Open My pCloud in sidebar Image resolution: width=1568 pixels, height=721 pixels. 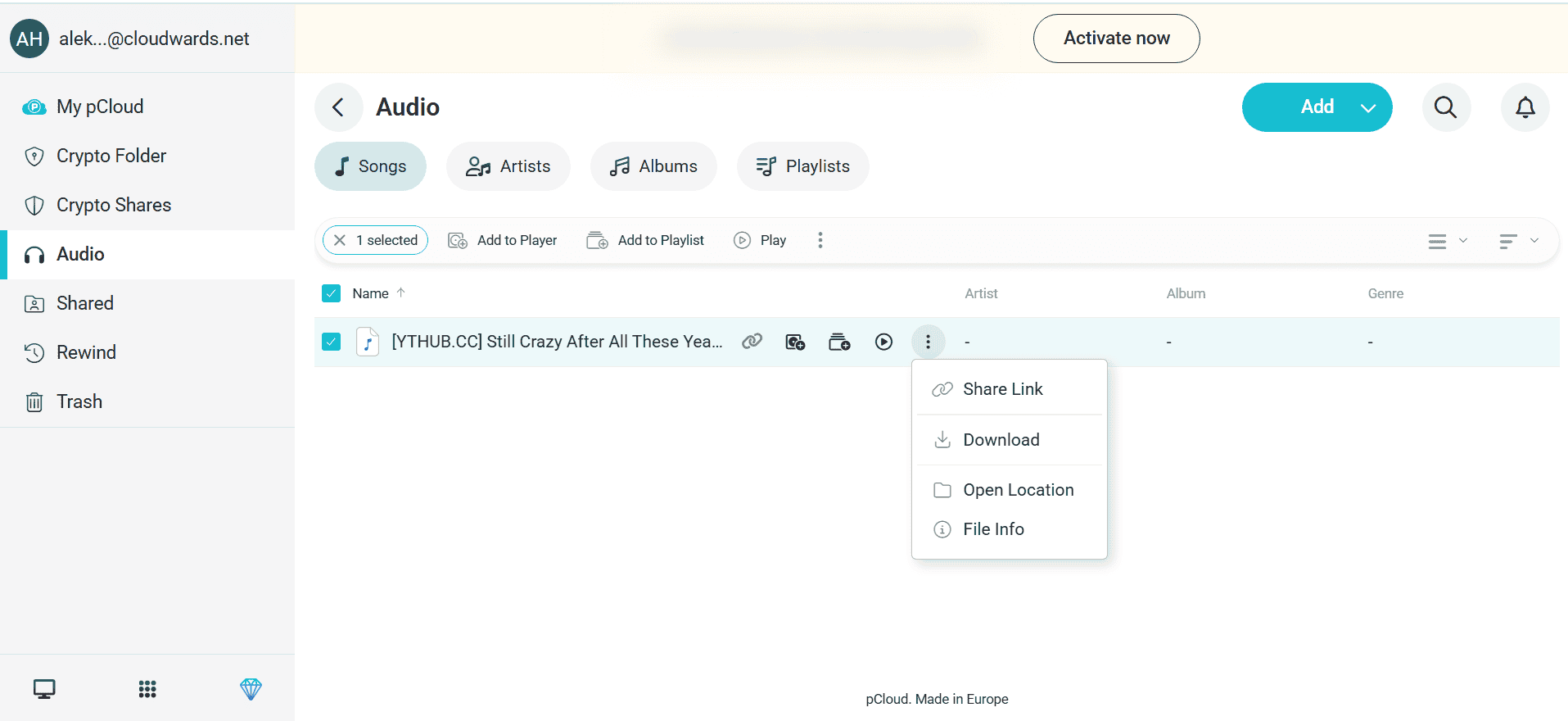[147, 107]
